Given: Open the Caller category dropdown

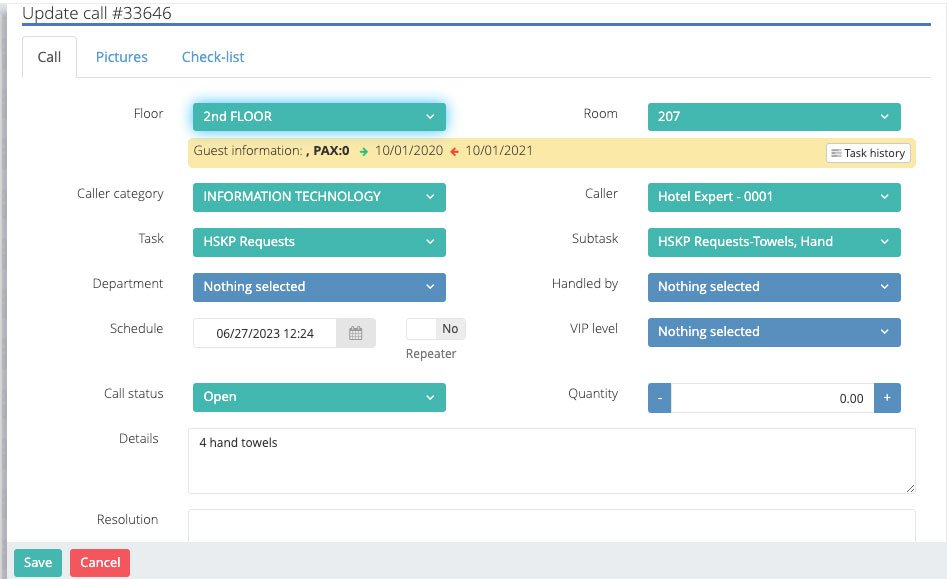Looking at the screenshot, I should (x=319, y=197).
